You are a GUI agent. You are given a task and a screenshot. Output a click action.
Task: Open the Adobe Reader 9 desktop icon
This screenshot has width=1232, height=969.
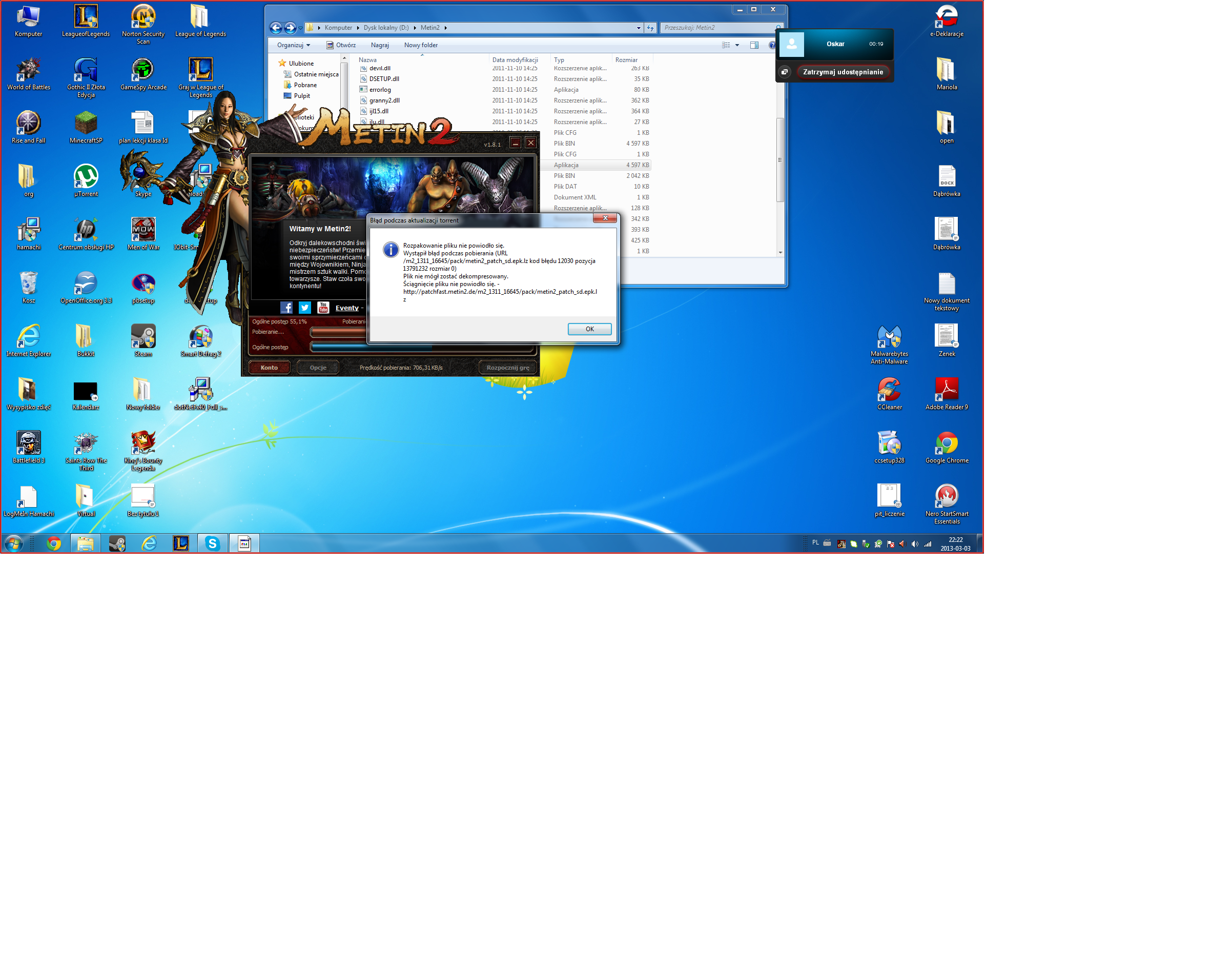tap(946, 395)
